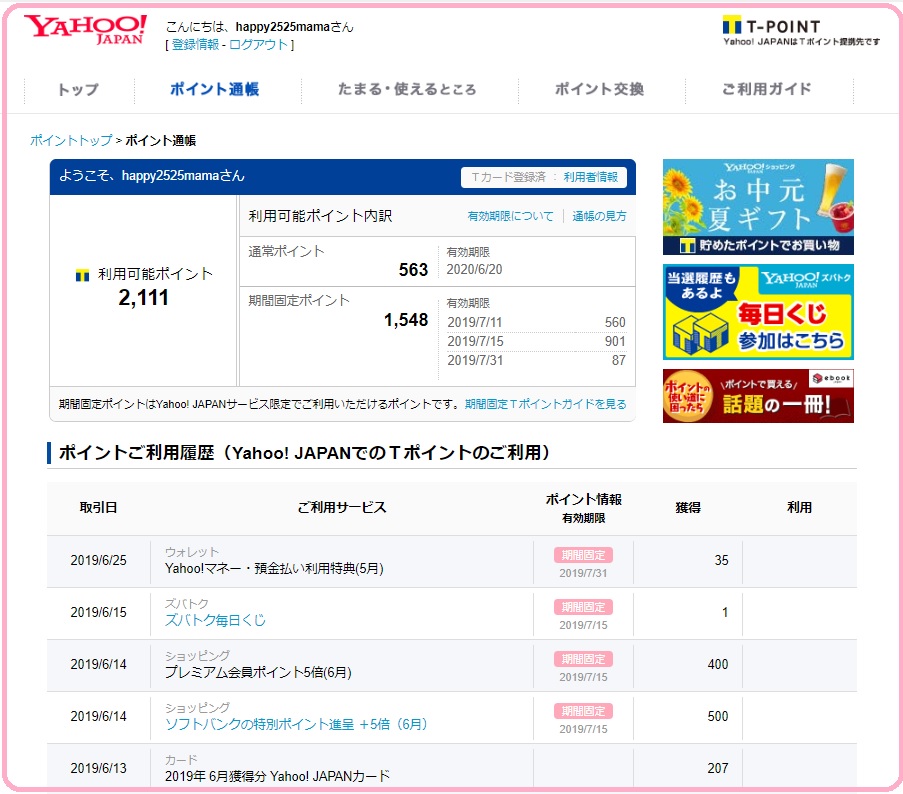Open the ポイント通帳 tab

pos(214,89)
